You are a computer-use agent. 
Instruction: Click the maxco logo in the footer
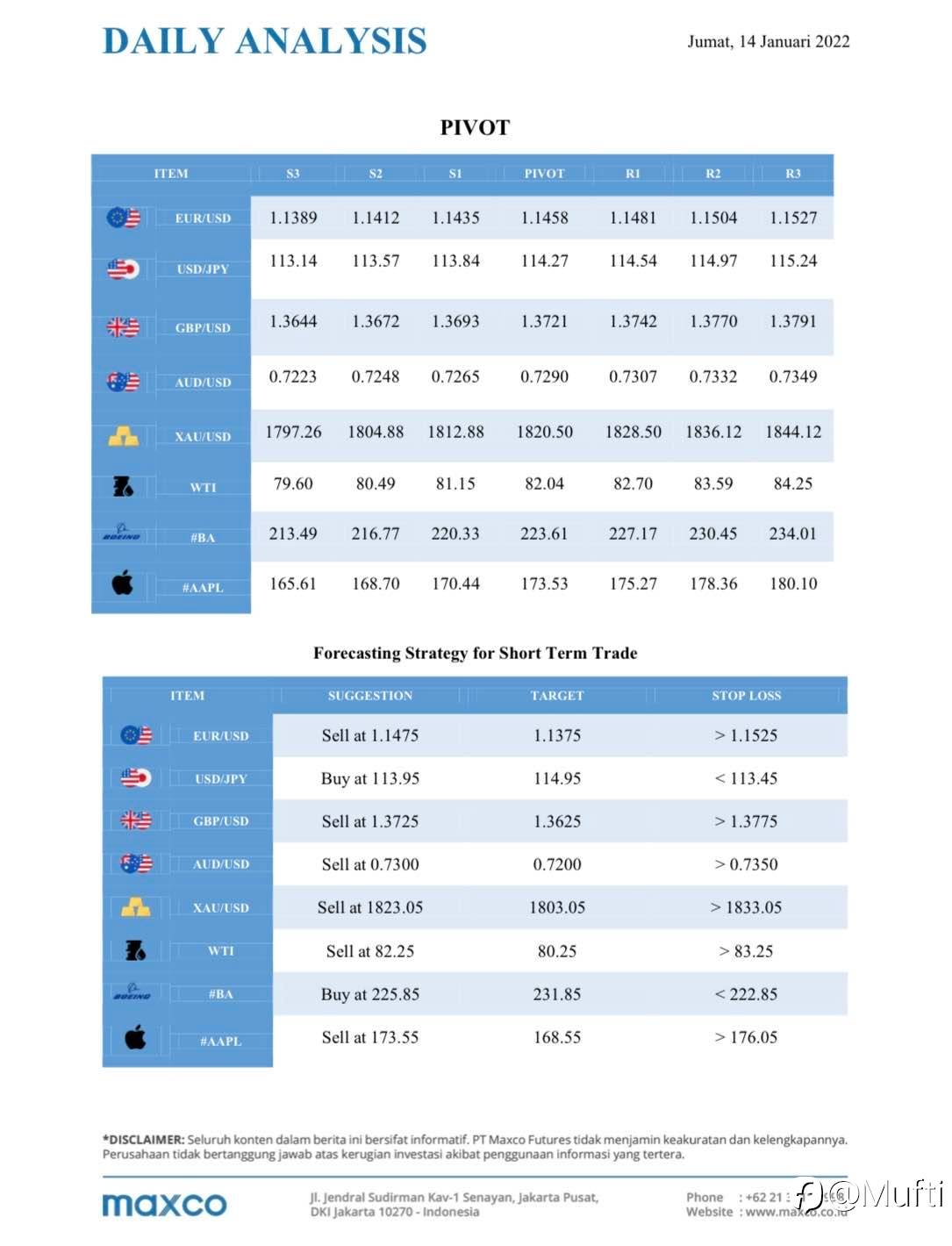click(x=164, y=1205)
